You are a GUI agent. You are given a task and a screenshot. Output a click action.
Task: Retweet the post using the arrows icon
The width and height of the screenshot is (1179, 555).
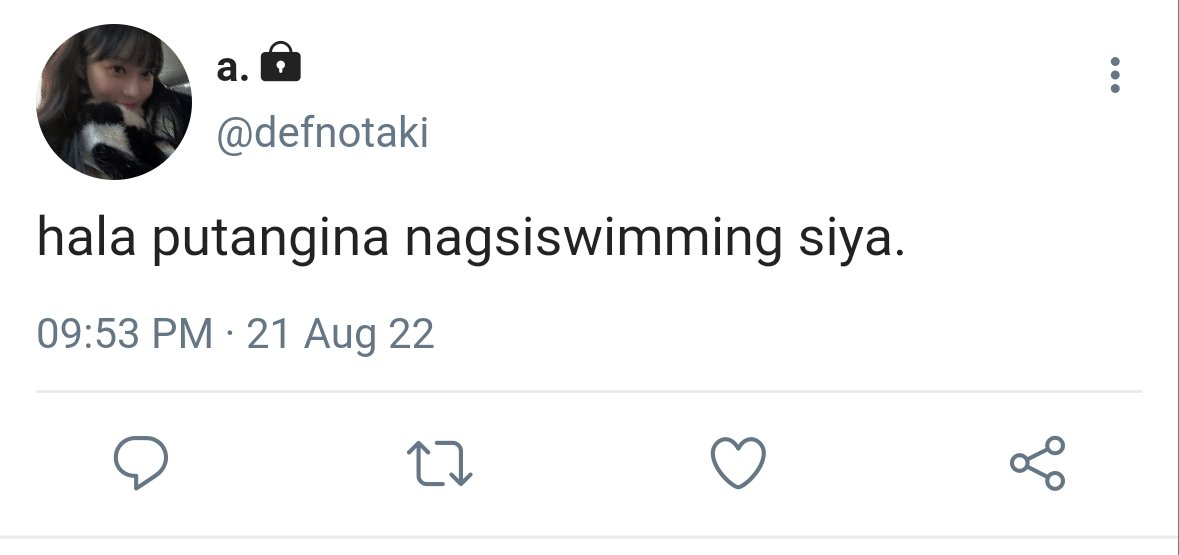point(439,462)
